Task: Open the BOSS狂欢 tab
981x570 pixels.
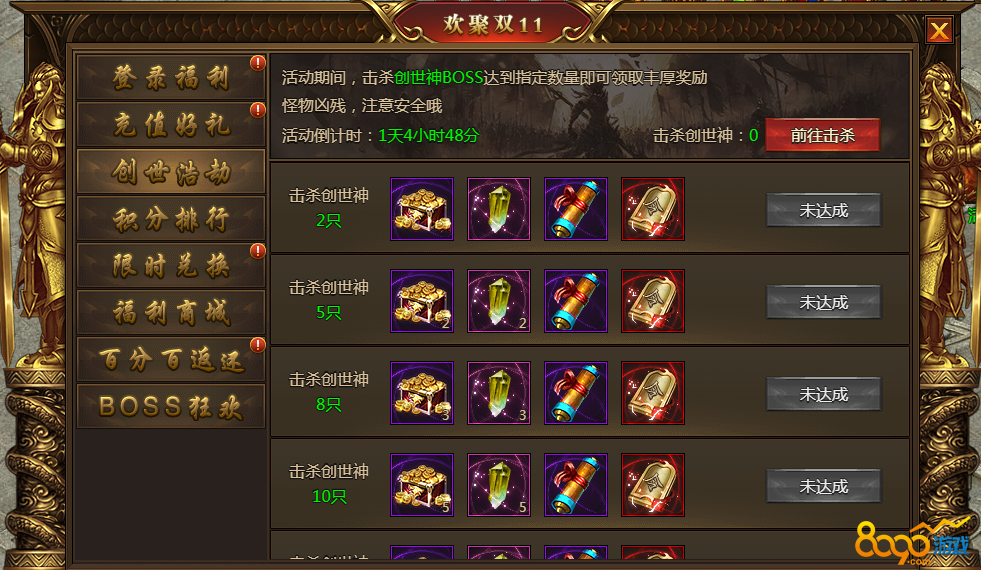Action: pos(171,406)
